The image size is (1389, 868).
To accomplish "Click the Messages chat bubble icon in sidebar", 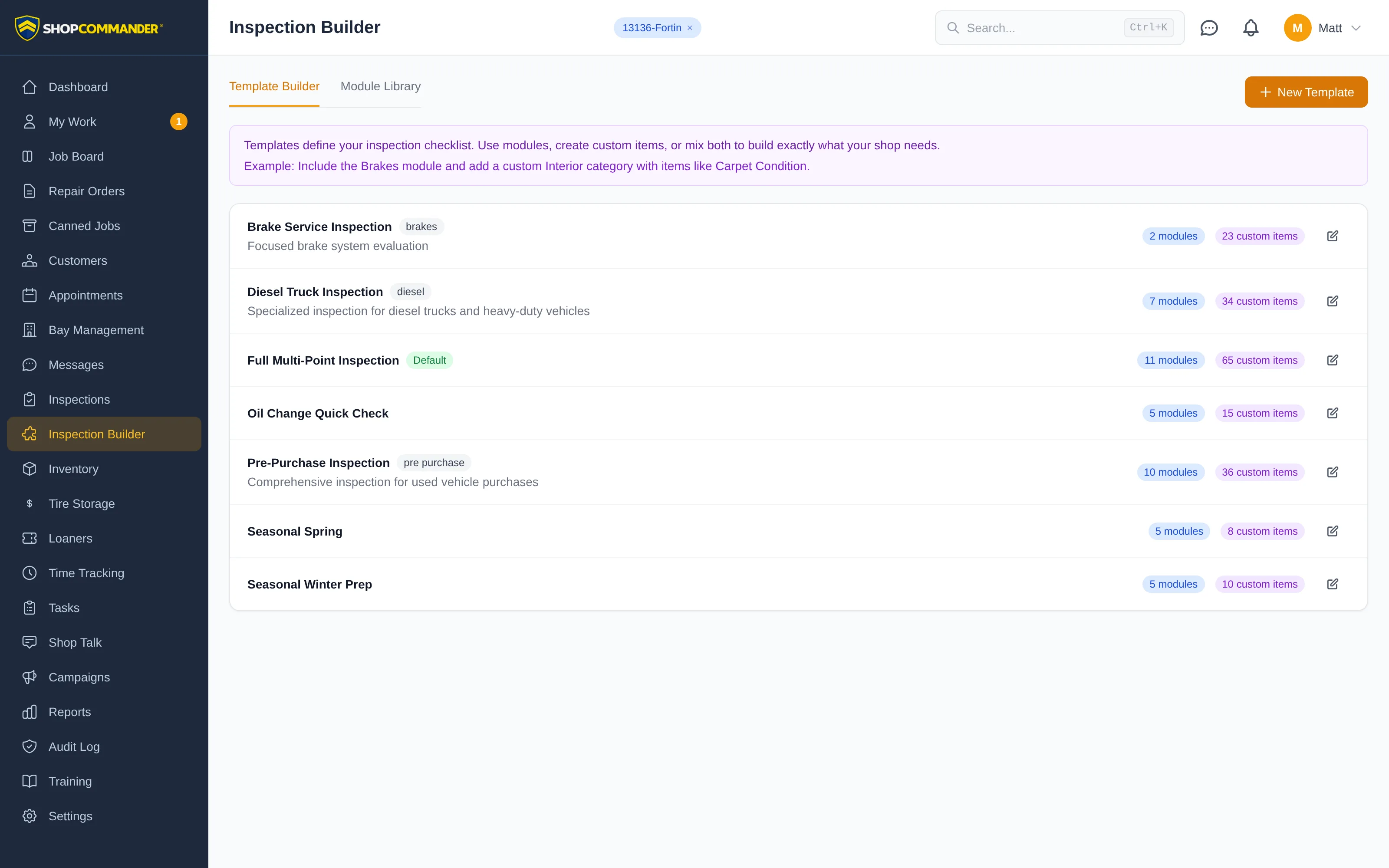I will [x=29, y=365].
